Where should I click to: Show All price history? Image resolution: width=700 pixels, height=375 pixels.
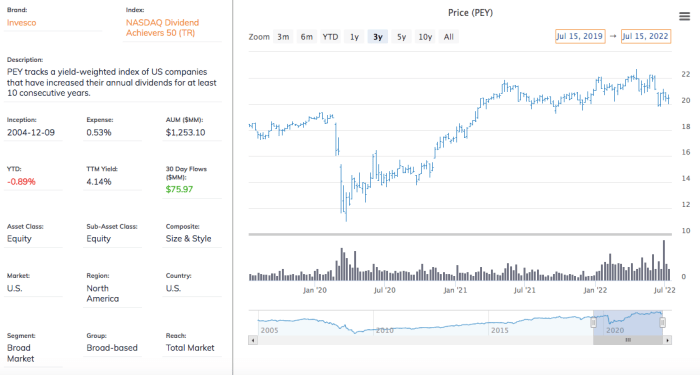(x=449, y=37)
